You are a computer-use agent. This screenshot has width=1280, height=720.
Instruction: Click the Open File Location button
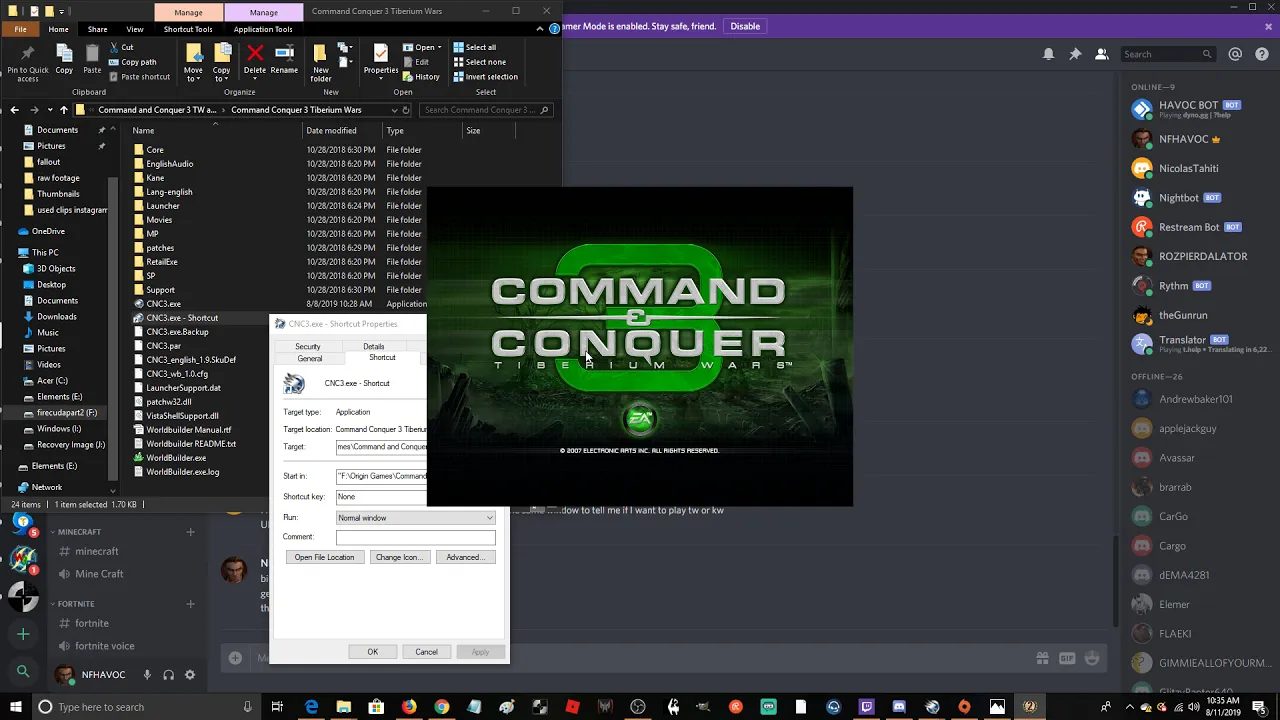(324, 557)
